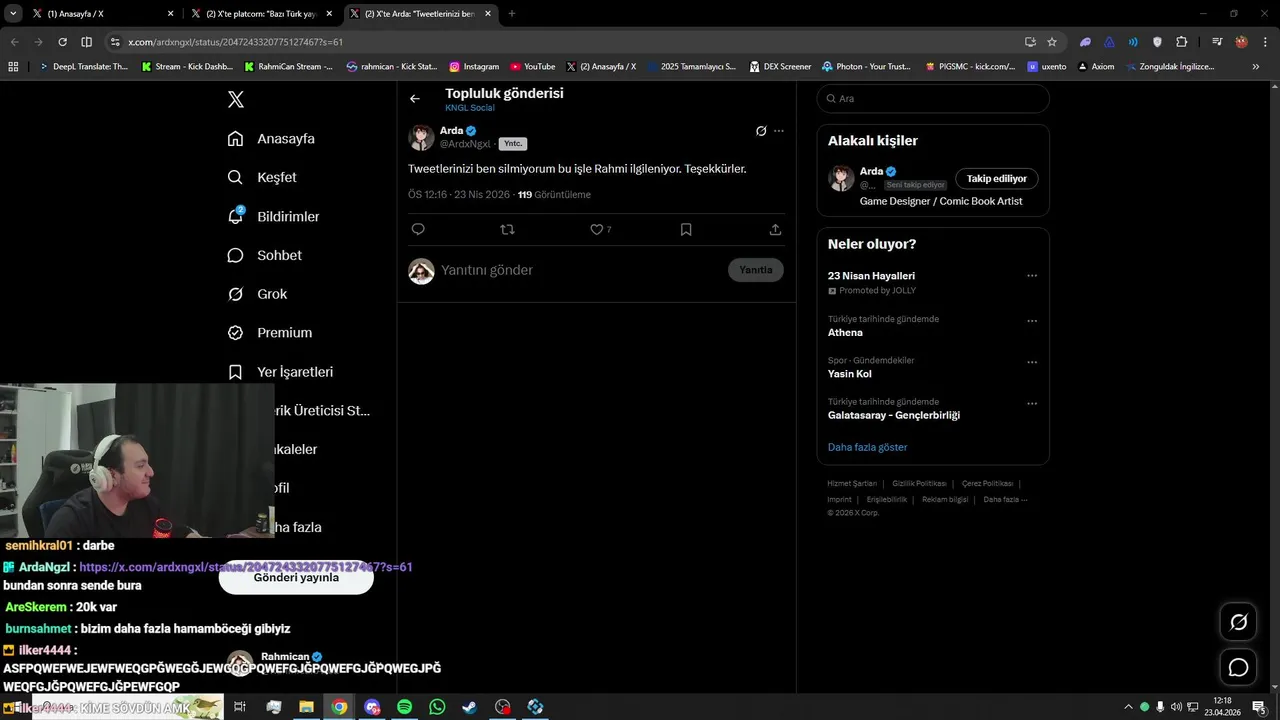Open a new browser tab
1280x720 pixels.
point(512,13)
